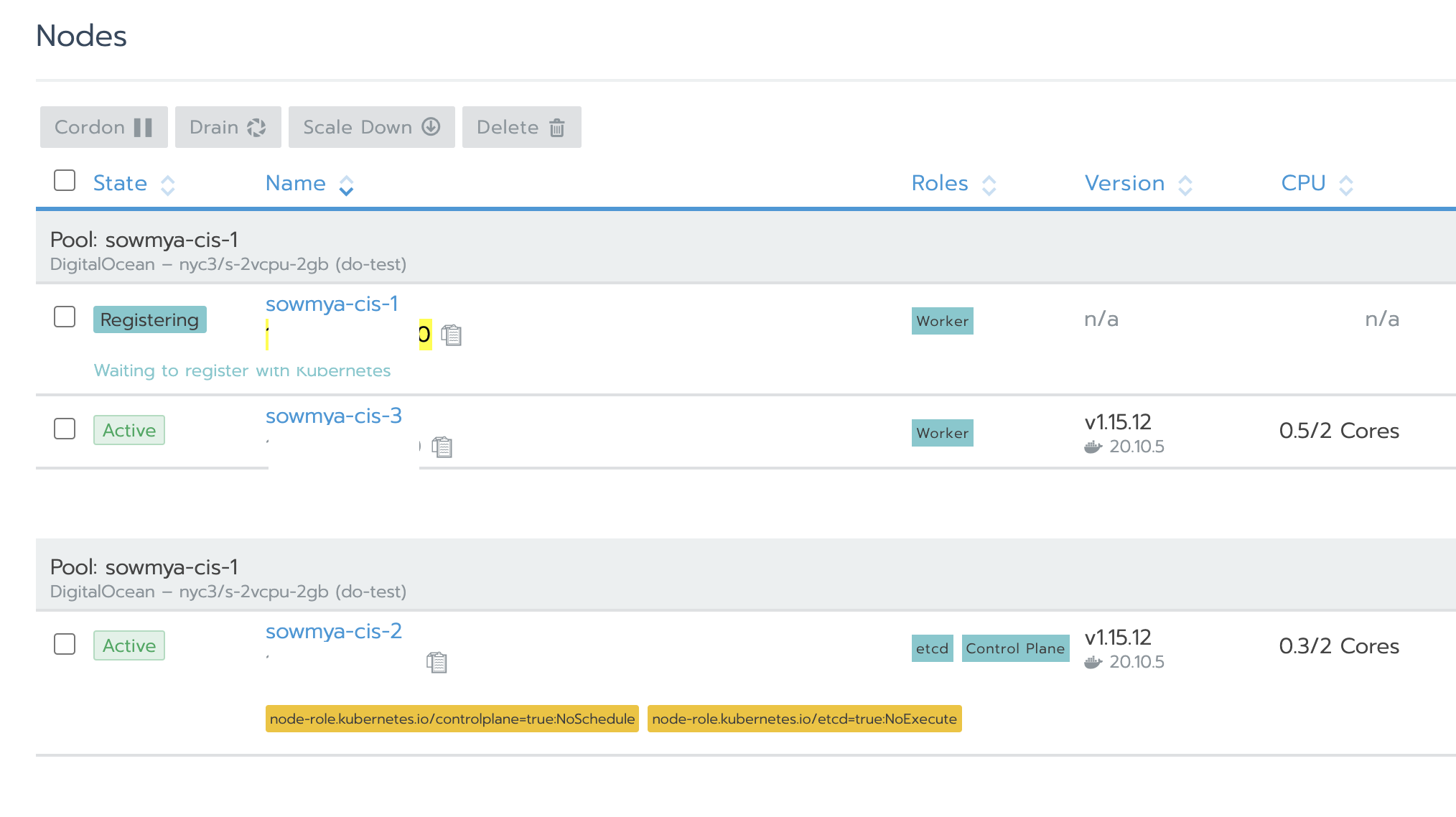Click the Scale Down arrow icon

click(x=429, y=127)
